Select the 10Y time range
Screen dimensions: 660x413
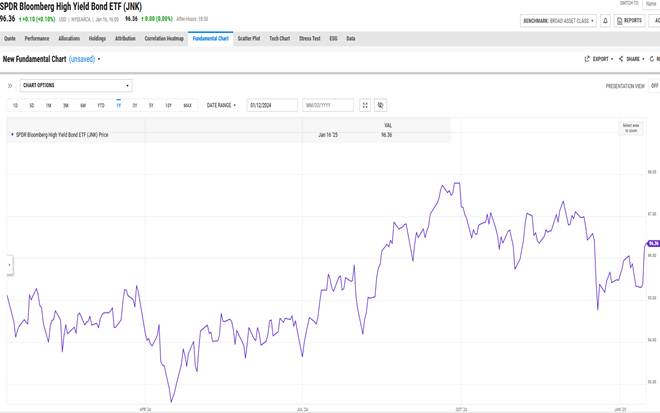click(x=168, y=105)
